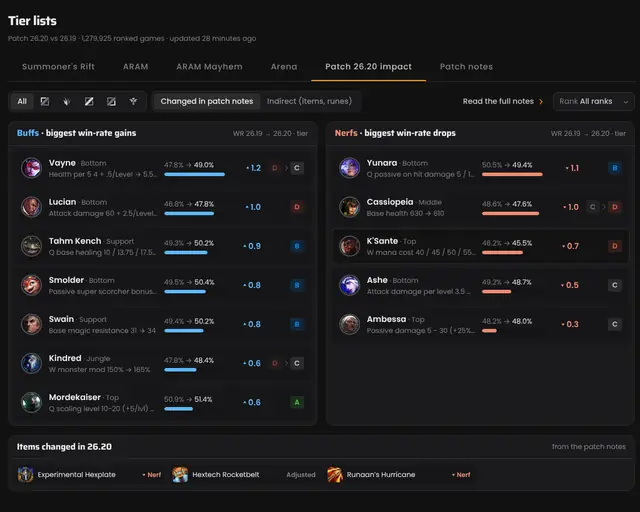The width and height of the screenshot is (640, 512).
Task: Click Kindred's champion portrait
Action: click(31, 363)
